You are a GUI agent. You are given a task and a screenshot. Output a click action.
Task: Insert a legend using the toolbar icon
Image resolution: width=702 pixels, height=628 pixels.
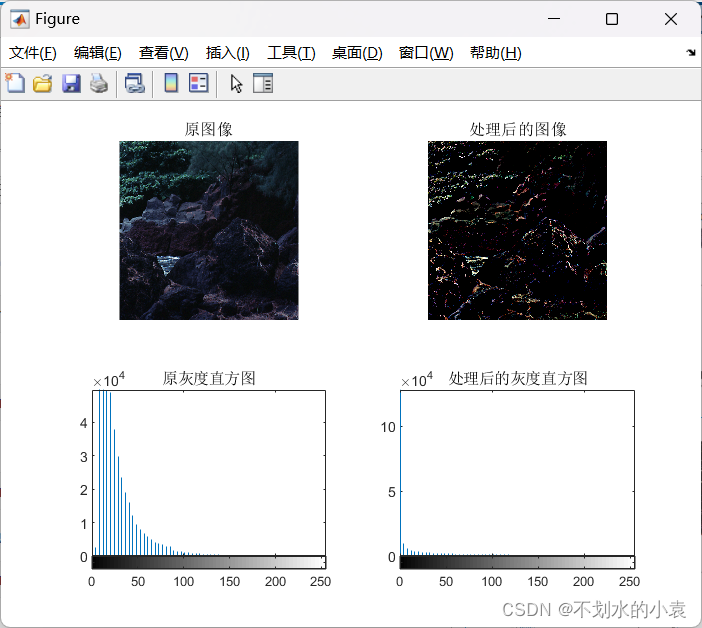coord(199,83)
